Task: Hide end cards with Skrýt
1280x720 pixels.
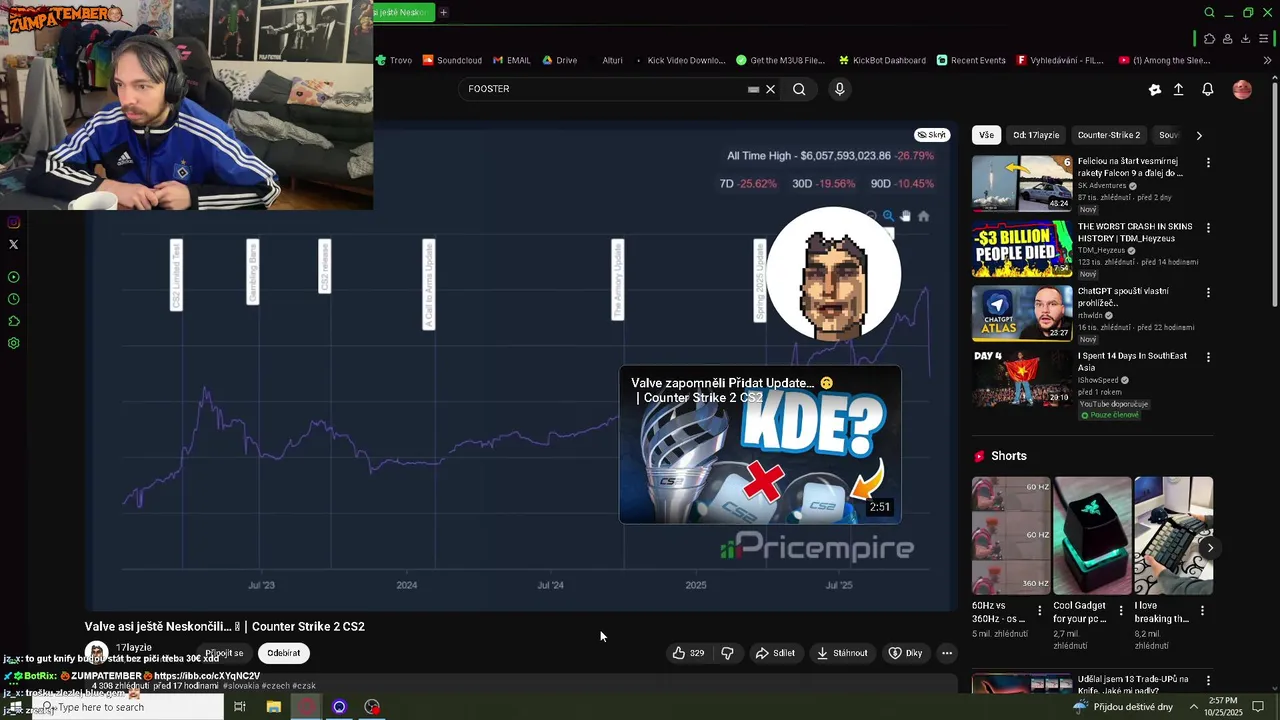Action: (931, 135)
